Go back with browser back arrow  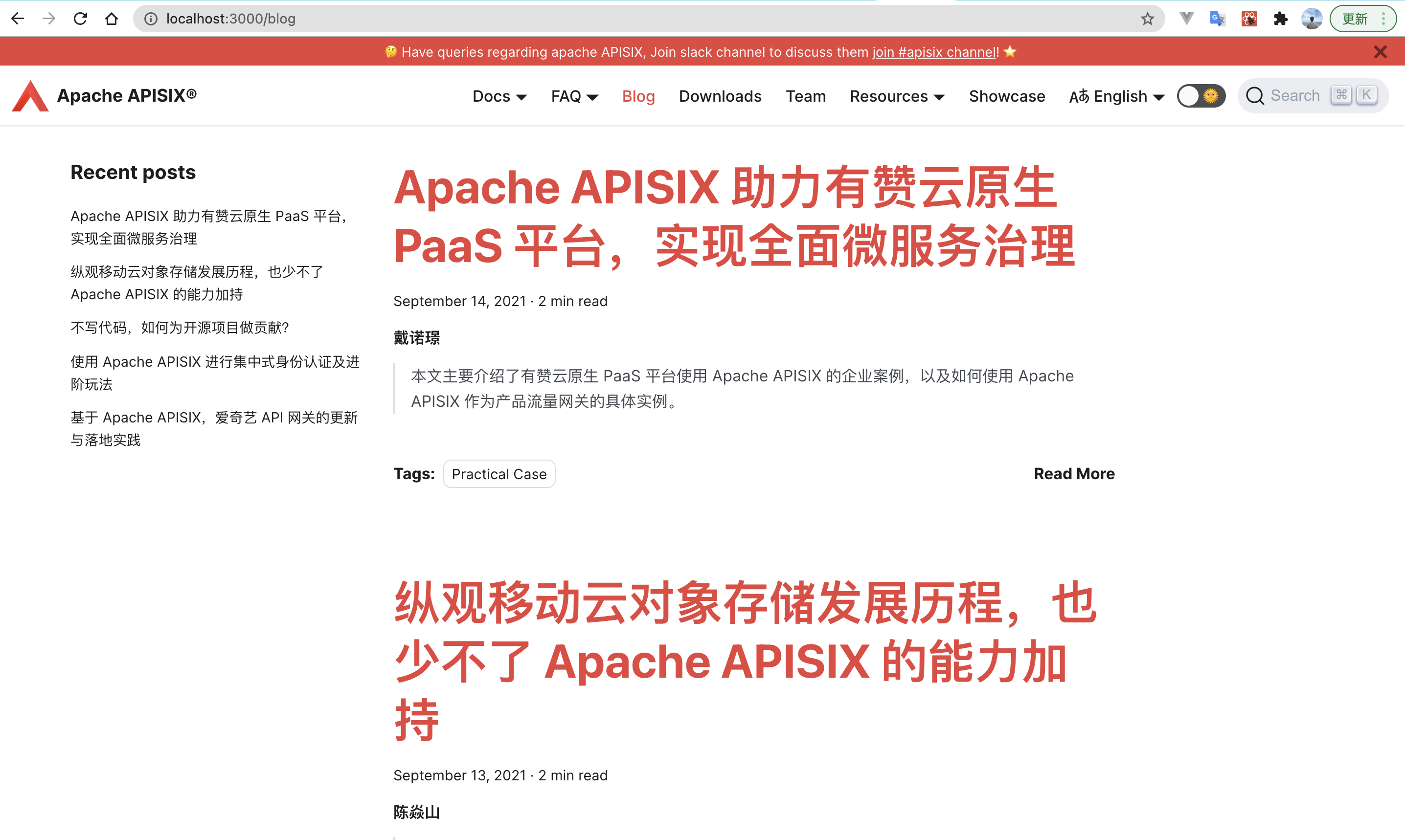point(18,19)
